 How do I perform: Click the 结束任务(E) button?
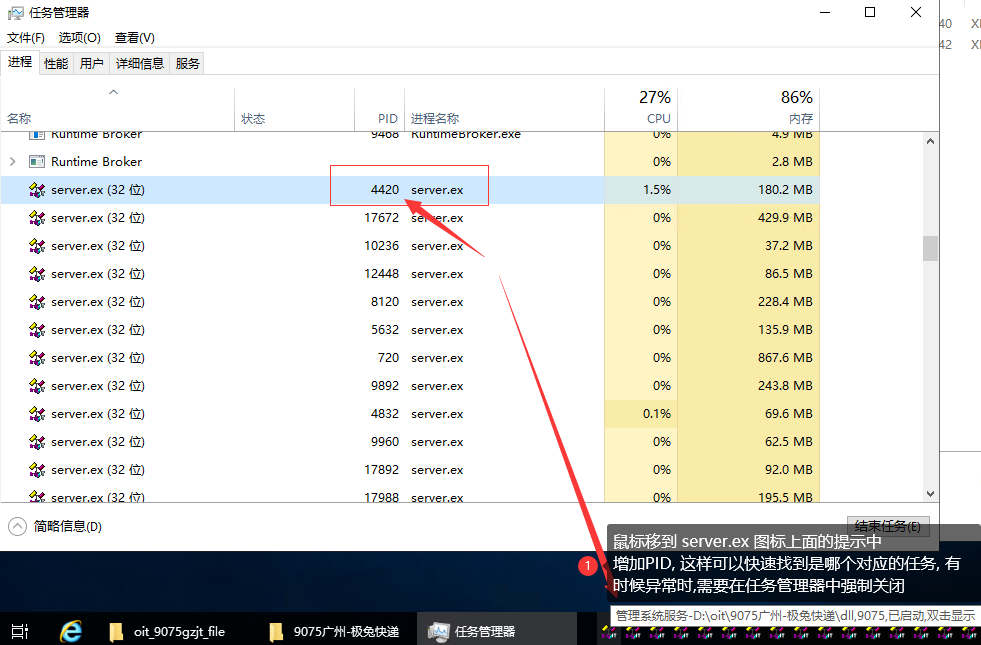[x=887, y=526]
